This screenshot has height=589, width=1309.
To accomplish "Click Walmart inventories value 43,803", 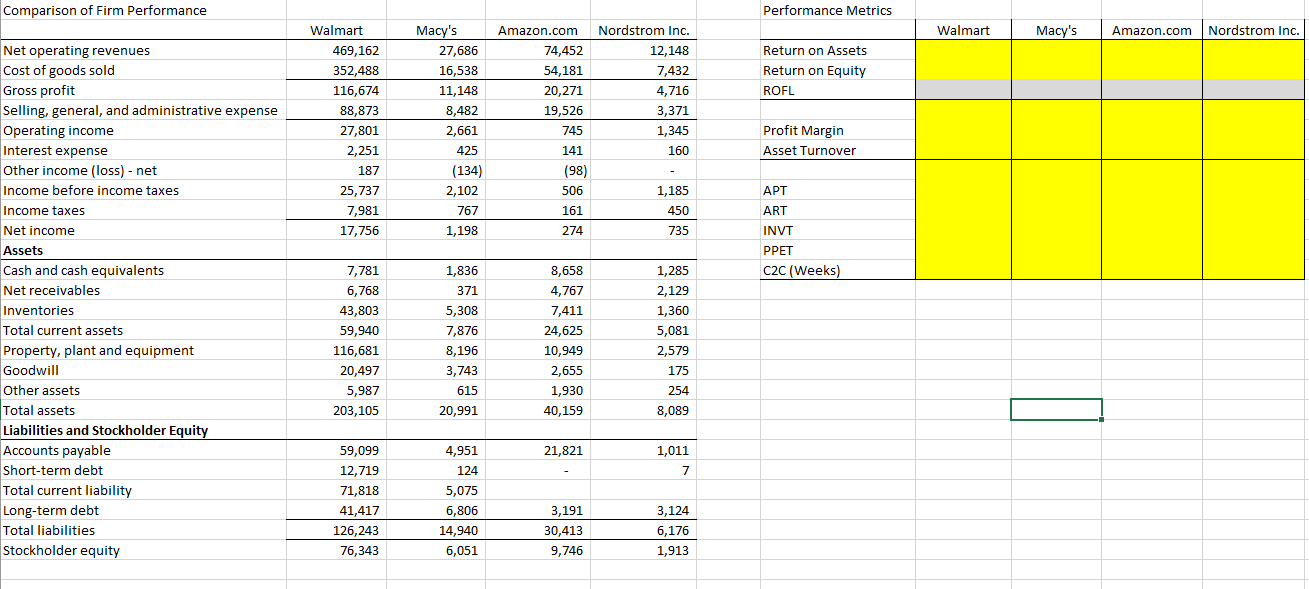I will [x=359, y=310].
